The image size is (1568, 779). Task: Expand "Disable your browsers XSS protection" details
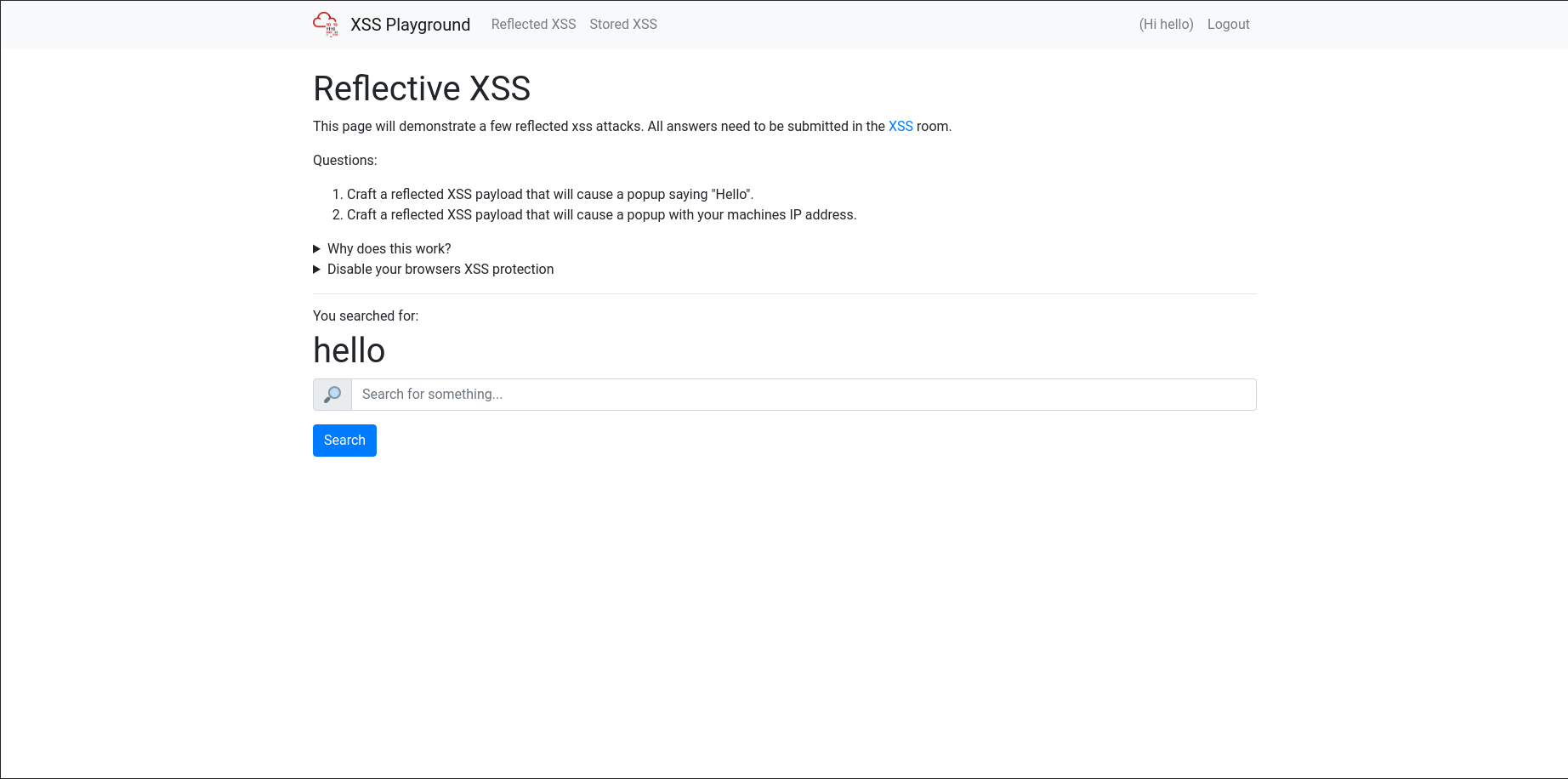pyautogui.click(x=440, y=269)
